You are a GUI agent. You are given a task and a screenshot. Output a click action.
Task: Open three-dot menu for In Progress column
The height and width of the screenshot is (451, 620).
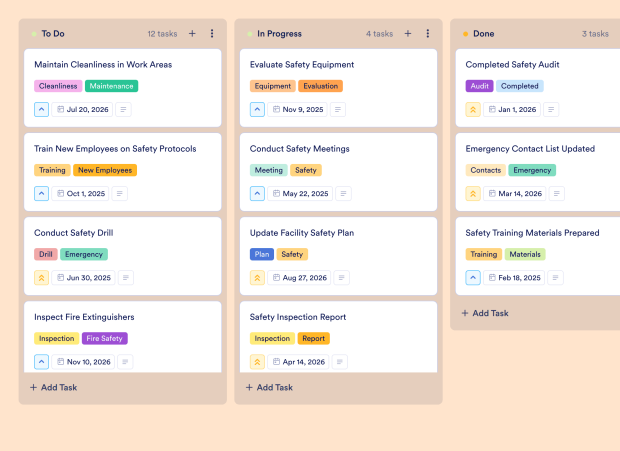point(428,33)
